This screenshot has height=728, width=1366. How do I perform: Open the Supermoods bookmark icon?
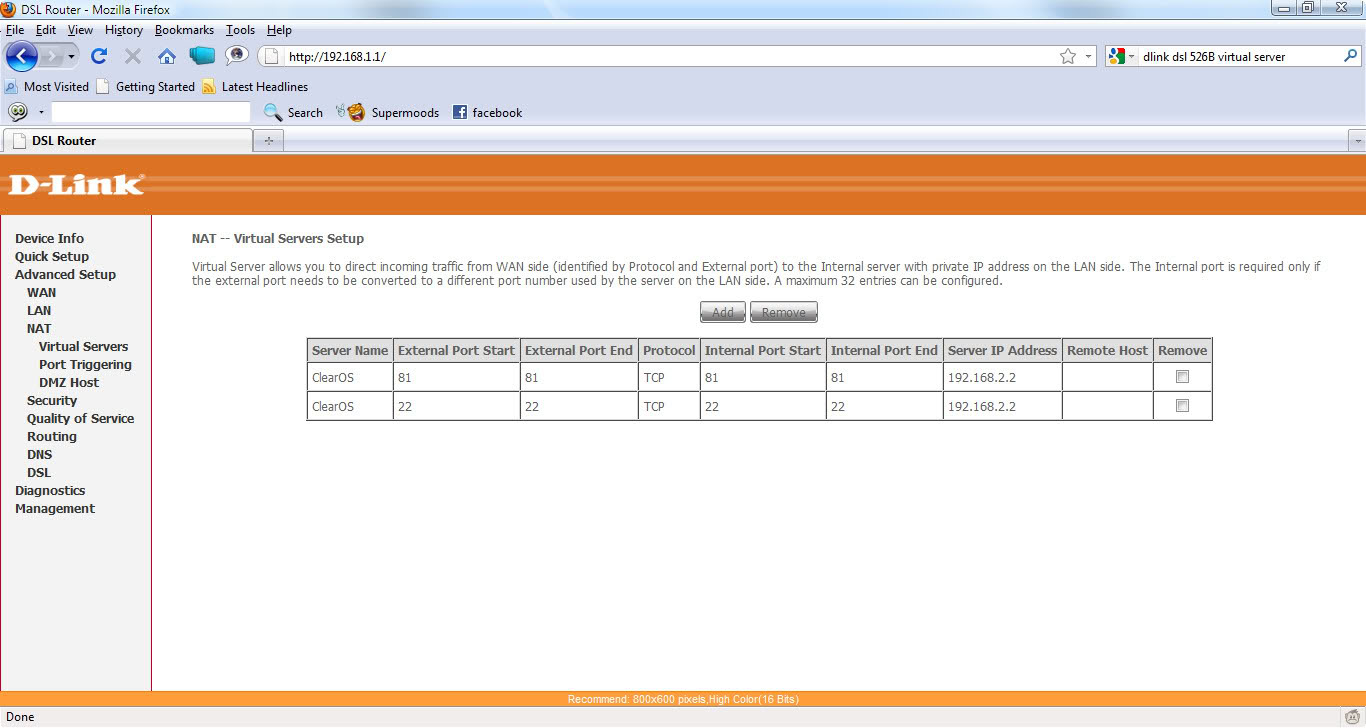[x=353, y=112]
